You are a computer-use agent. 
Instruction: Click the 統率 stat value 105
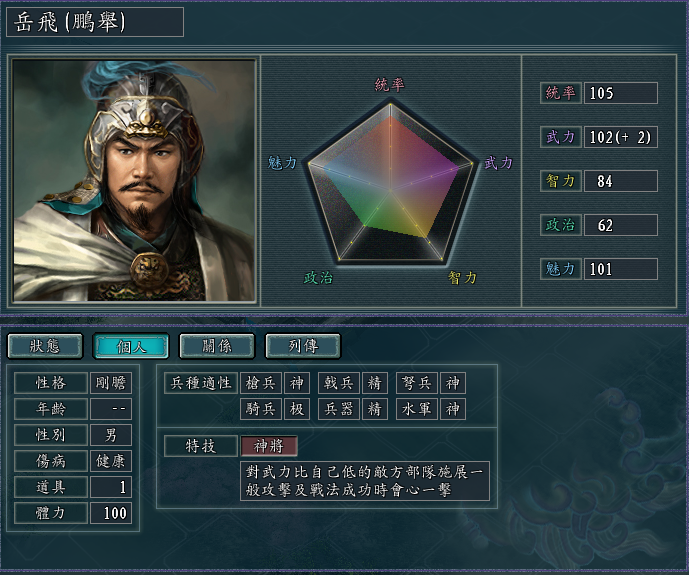[620, 93]
